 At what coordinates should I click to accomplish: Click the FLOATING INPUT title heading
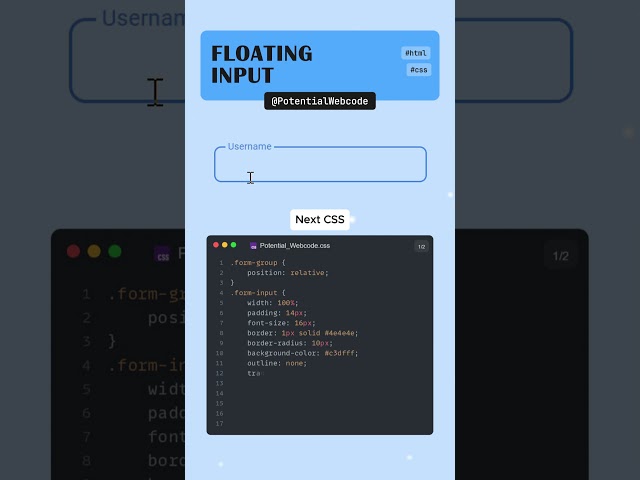pyautogui.click(x=262, y=64)
